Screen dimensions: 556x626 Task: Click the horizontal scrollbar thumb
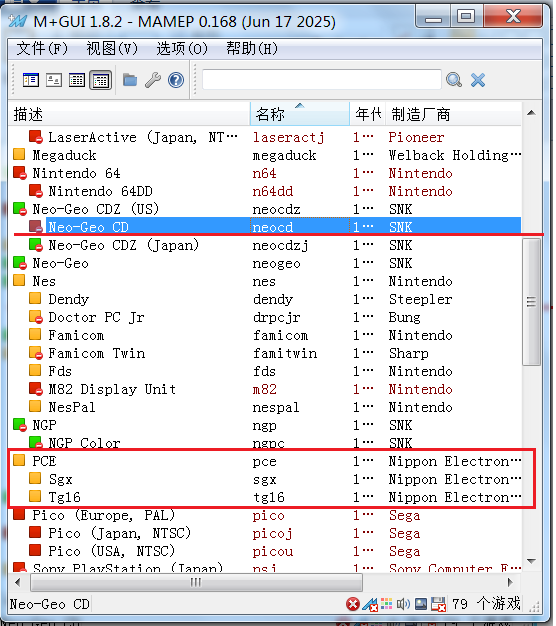tap(196, 582)
